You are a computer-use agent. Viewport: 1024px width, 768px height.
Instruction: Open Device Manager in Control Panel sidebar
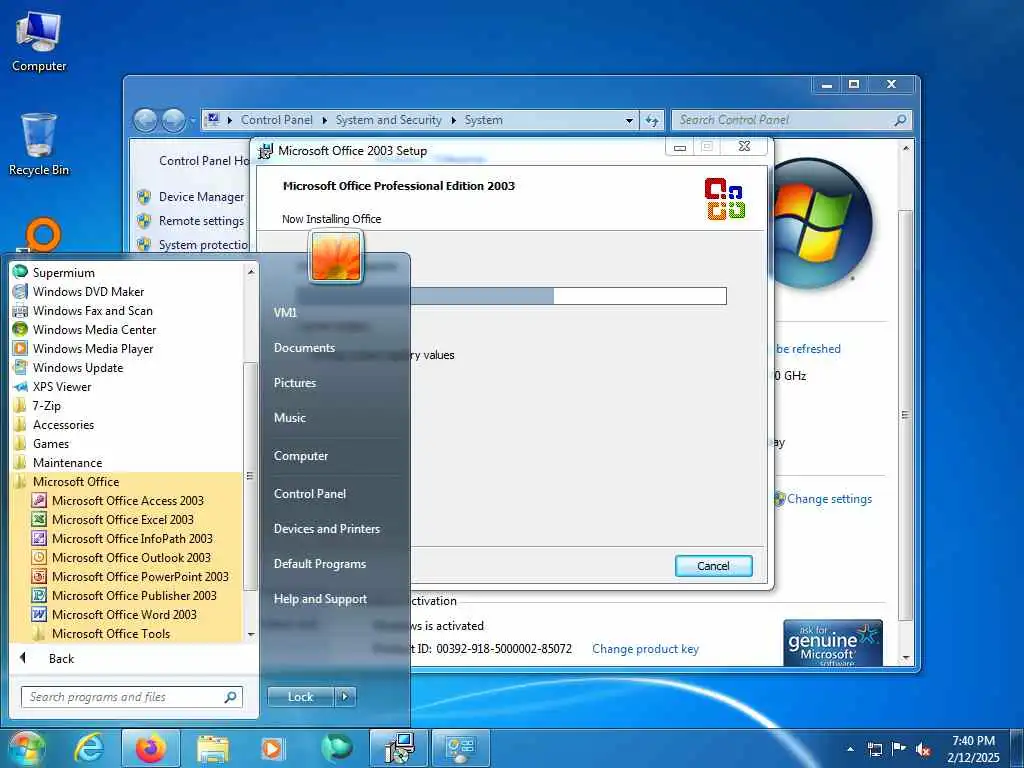[x=201, y=197]
